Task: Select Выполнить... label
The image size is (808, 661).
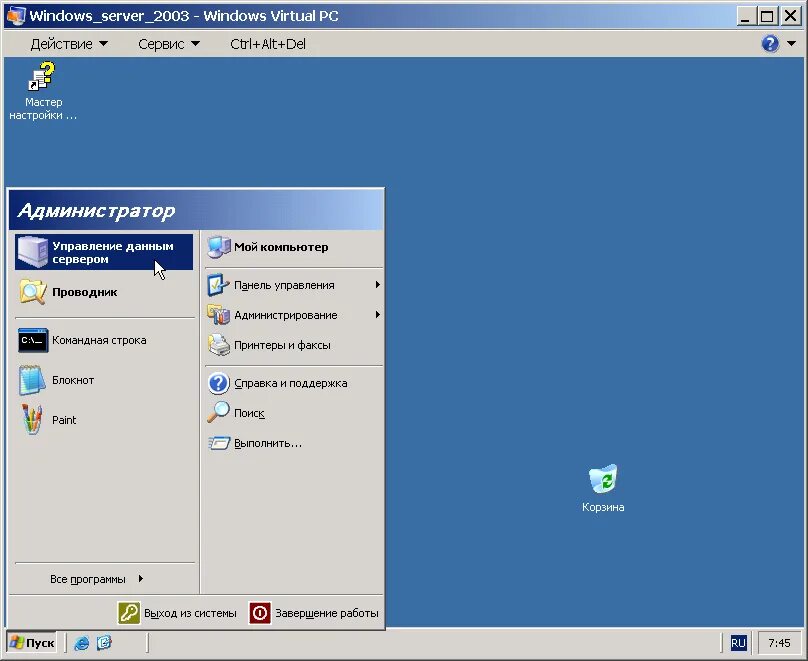Action: 268,443
